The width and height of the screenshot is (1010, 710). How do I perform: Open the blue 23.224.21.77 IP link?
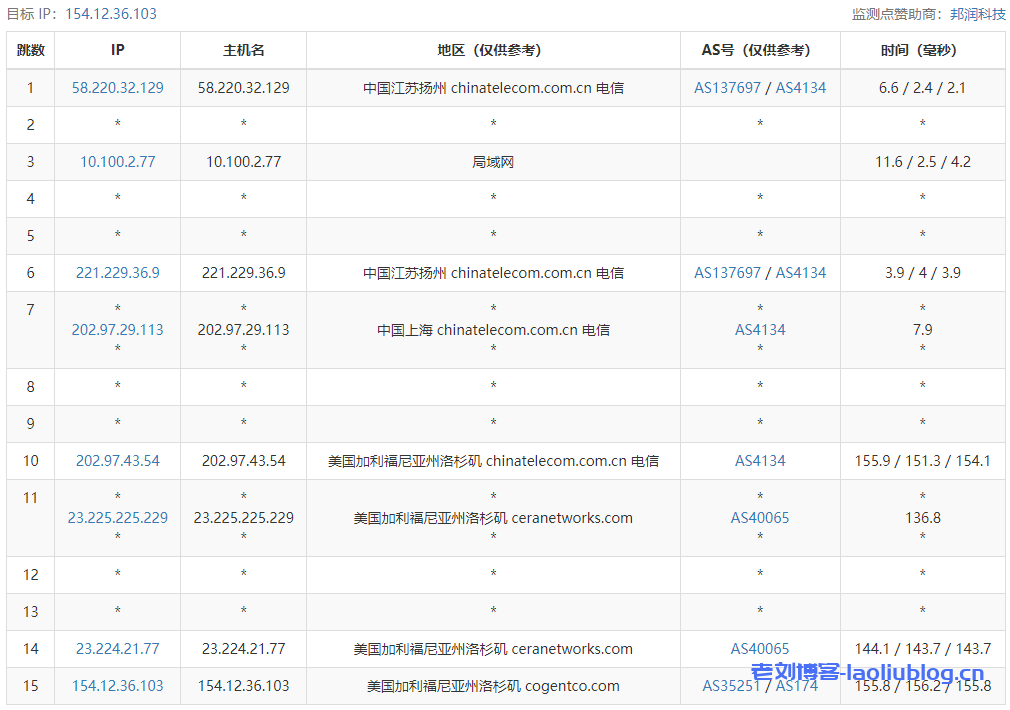118,649
